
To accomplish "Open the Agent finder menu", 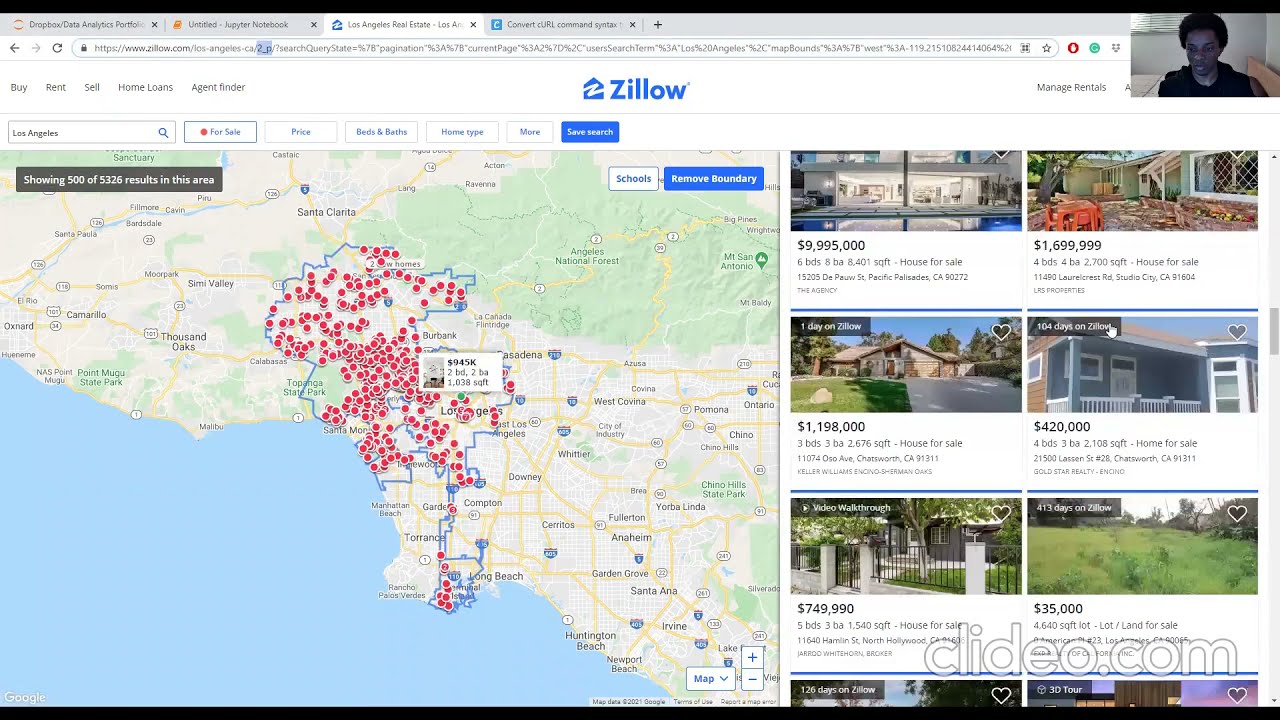I will pos(218,87).
